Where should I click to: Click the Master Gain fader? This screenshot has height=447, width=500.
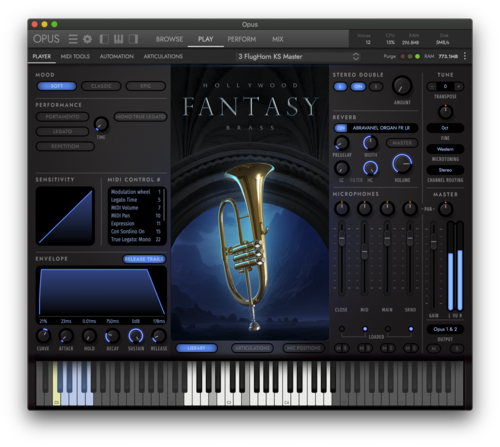(x=433, y=242)
